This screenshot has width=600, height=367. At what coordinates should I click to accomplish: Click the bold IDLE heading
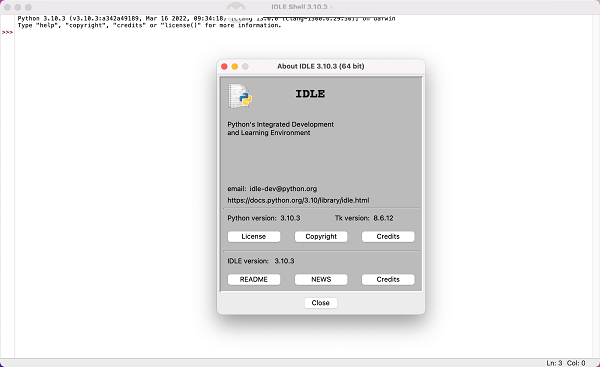coord(310,94)
